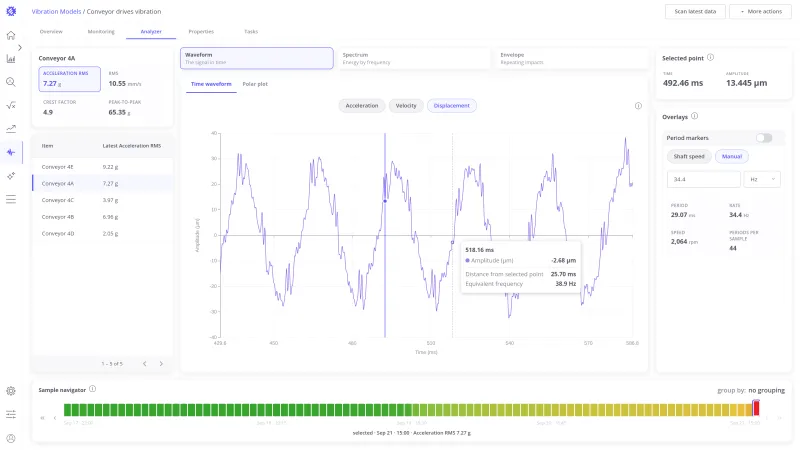
Task: Click the magnifier search sidebar icon
Action: tap(11, 82)
